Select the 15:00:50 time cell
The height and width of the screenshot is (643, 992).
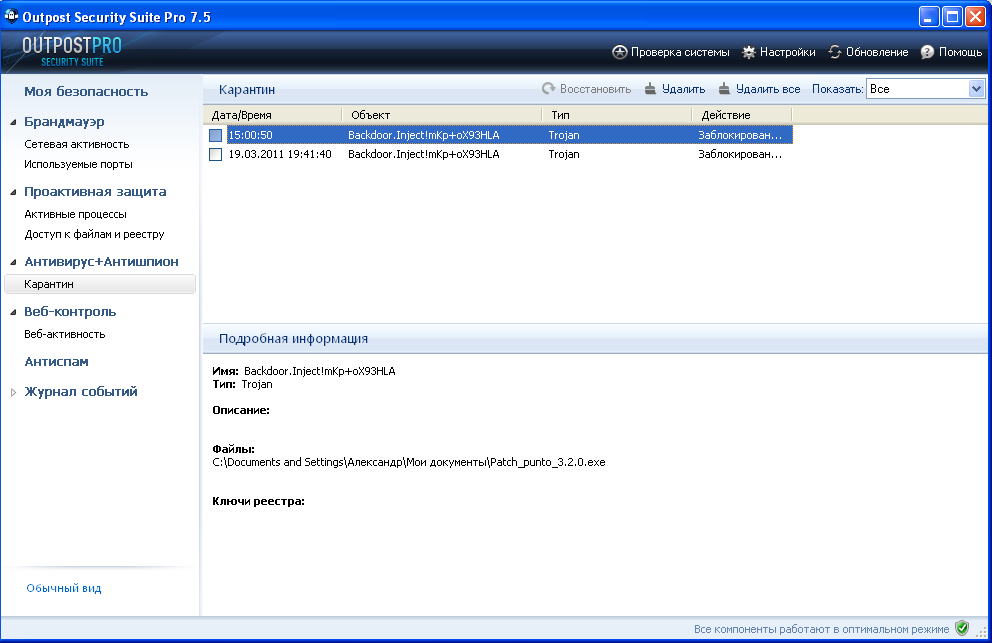[251, 135]
